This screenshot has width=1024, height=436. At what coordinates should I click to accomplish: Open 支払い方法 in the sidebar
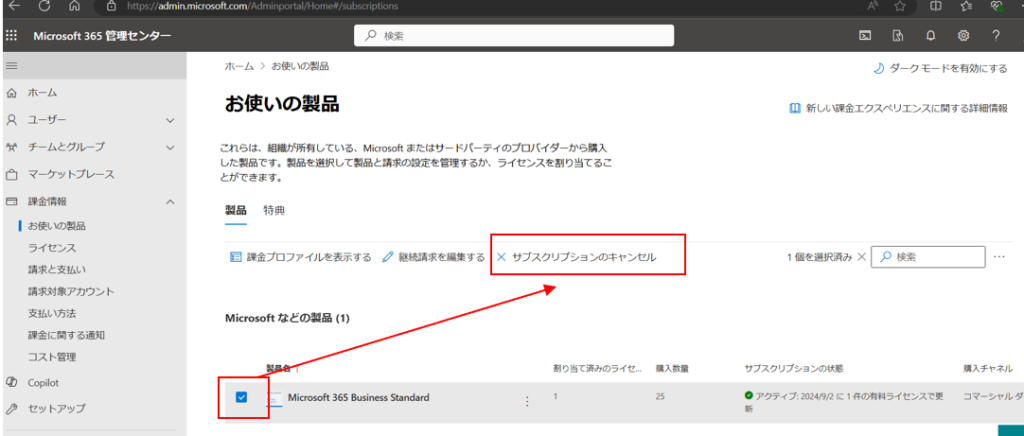pos(52,313)
